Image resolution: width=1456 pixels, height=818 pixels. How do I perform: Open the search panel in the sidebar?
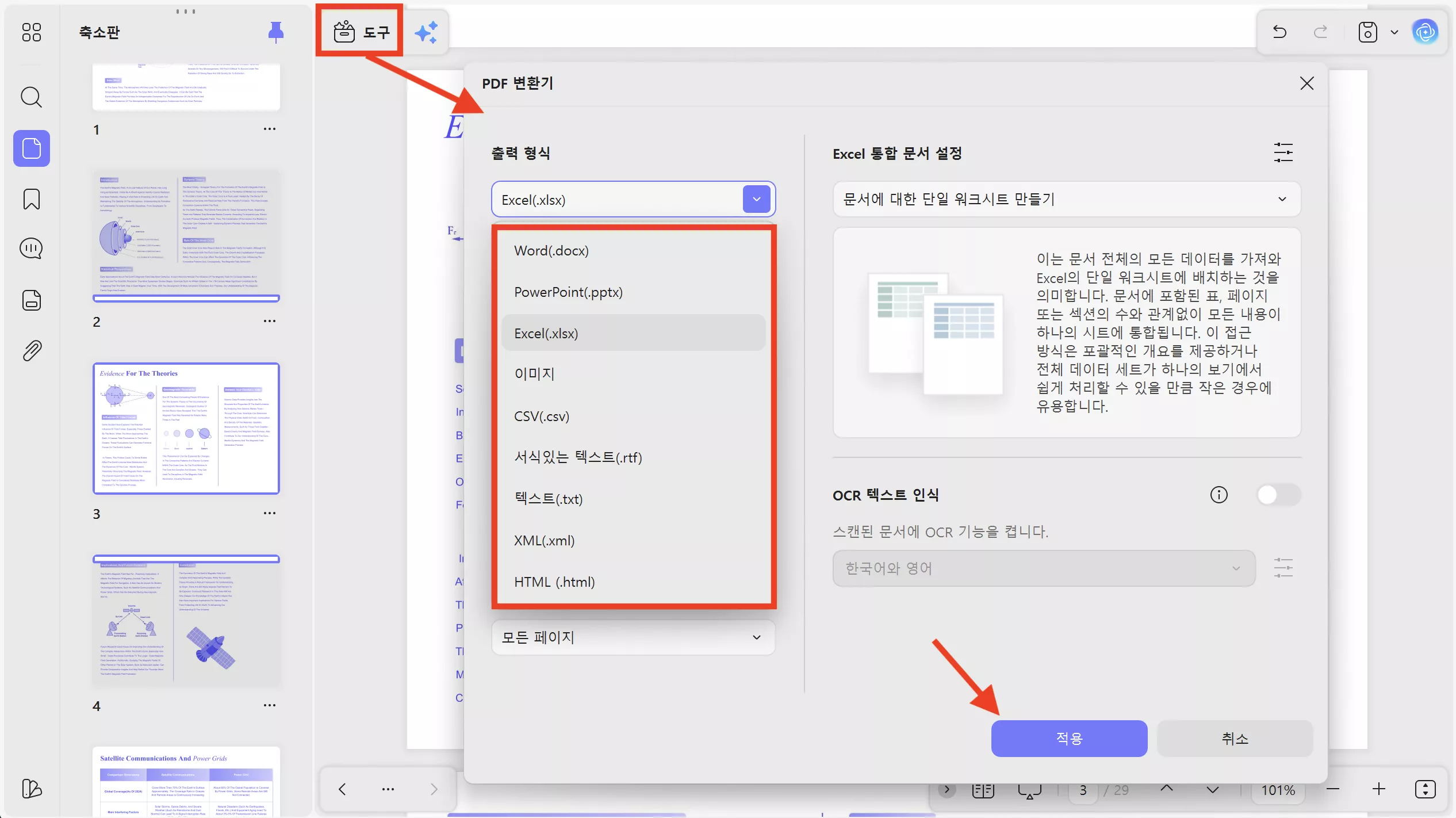click(31, 97)
